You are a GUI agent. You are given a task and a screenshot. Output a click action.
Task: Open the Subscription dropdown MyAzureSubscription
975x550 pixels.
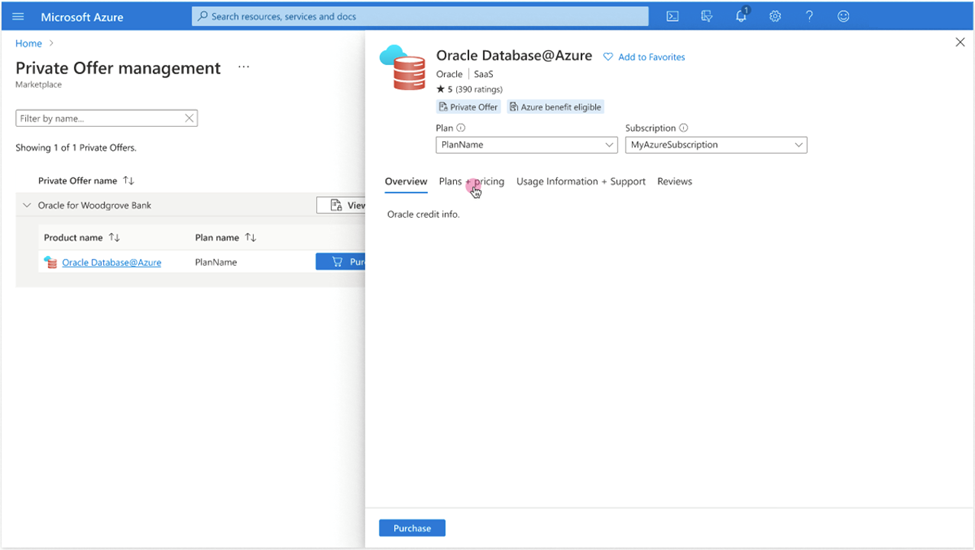point(715,145)
